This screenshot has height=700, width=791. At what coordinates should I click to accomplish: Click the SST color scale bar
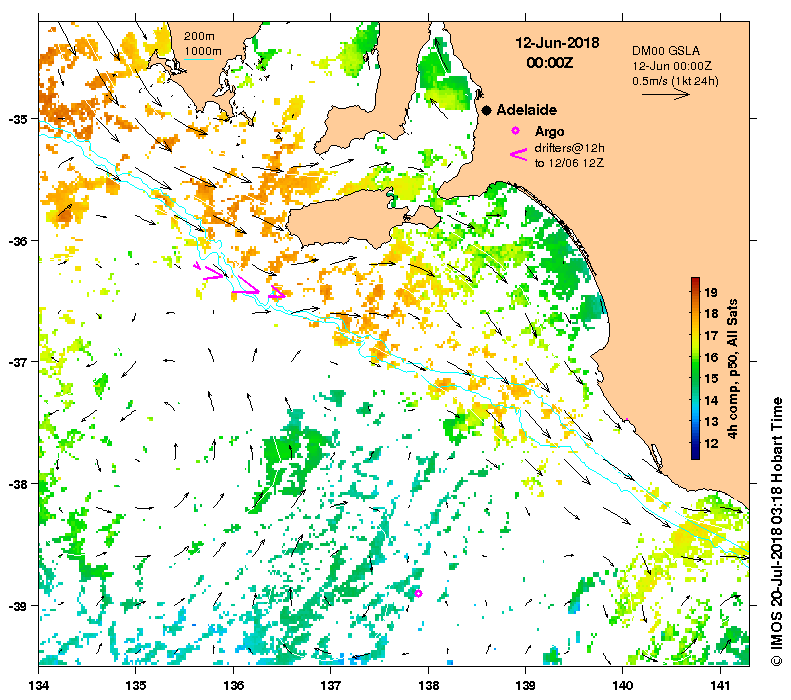coord(695,369)
